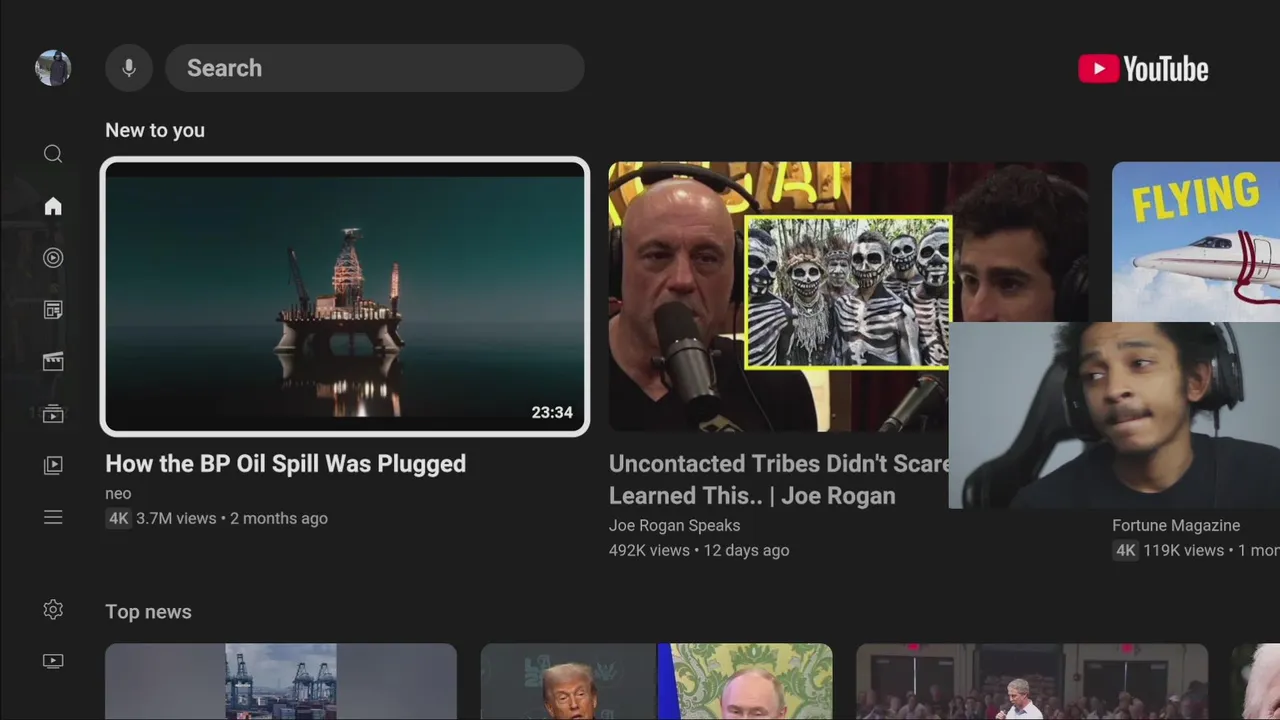Image resolution: width=1280 pixels, height=720 pixels.
Task: Play the BP oil rig video thumbnail
Action: 345,297
